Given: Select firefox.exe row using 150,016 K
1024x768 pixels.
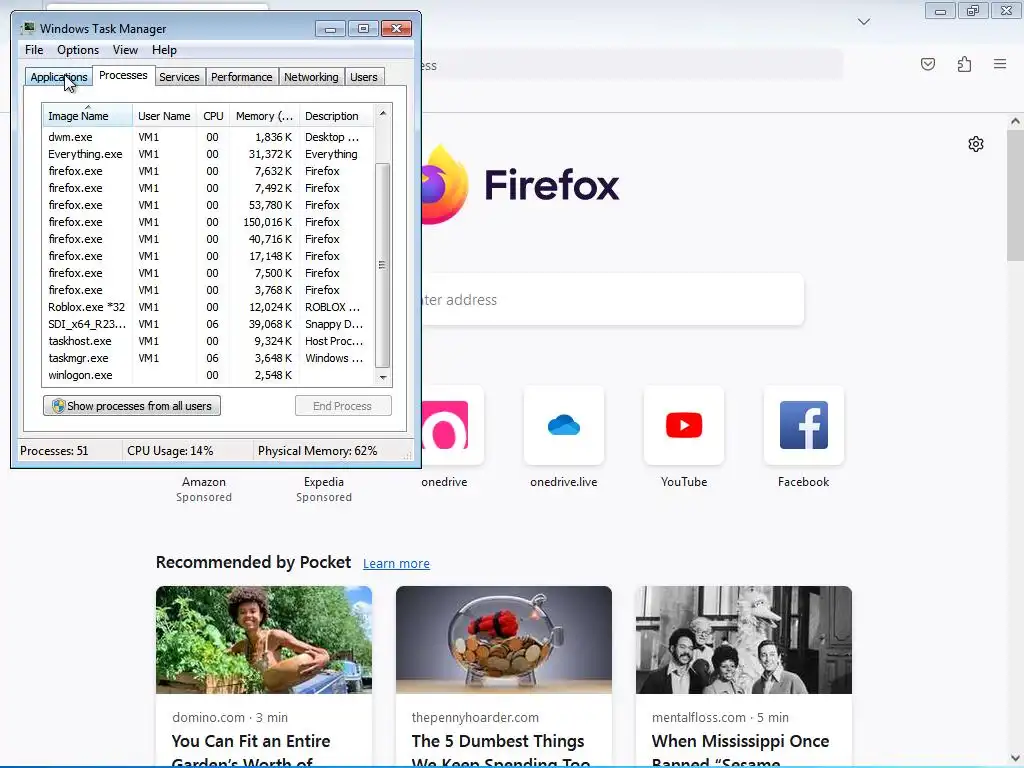Looking at the screenshot, I should coord(209,222).
